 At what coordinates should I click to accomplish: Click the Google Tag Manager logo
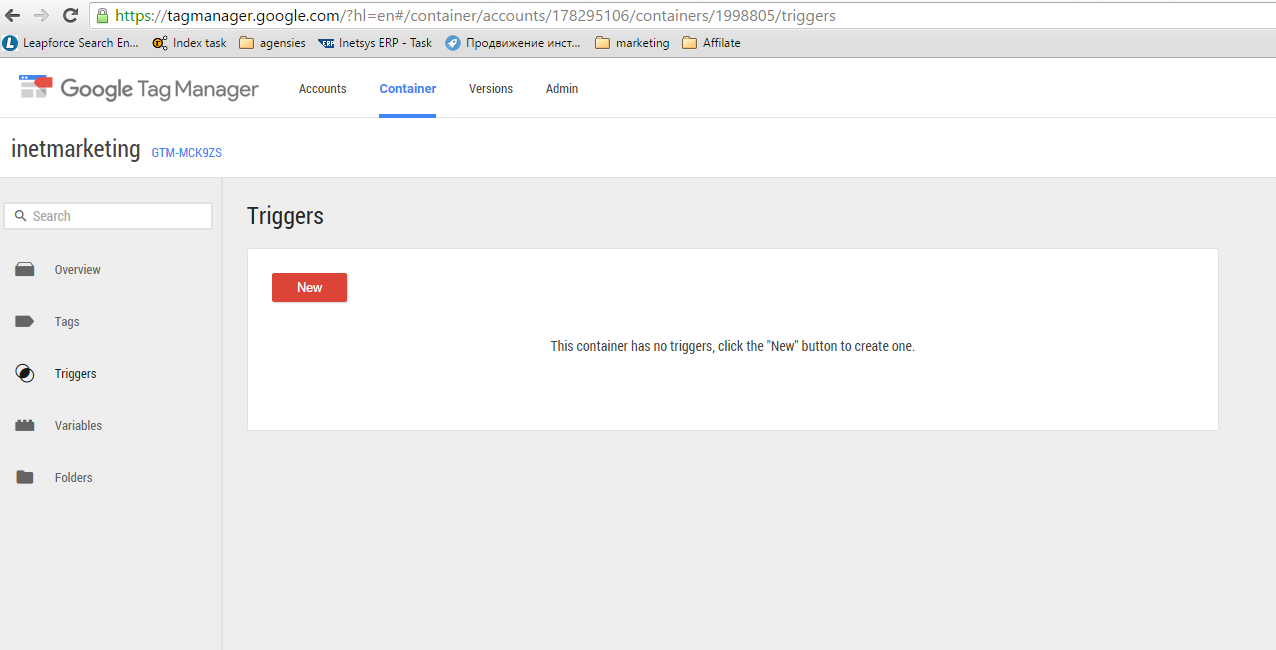pyautogui.click(x=139, y=88)
